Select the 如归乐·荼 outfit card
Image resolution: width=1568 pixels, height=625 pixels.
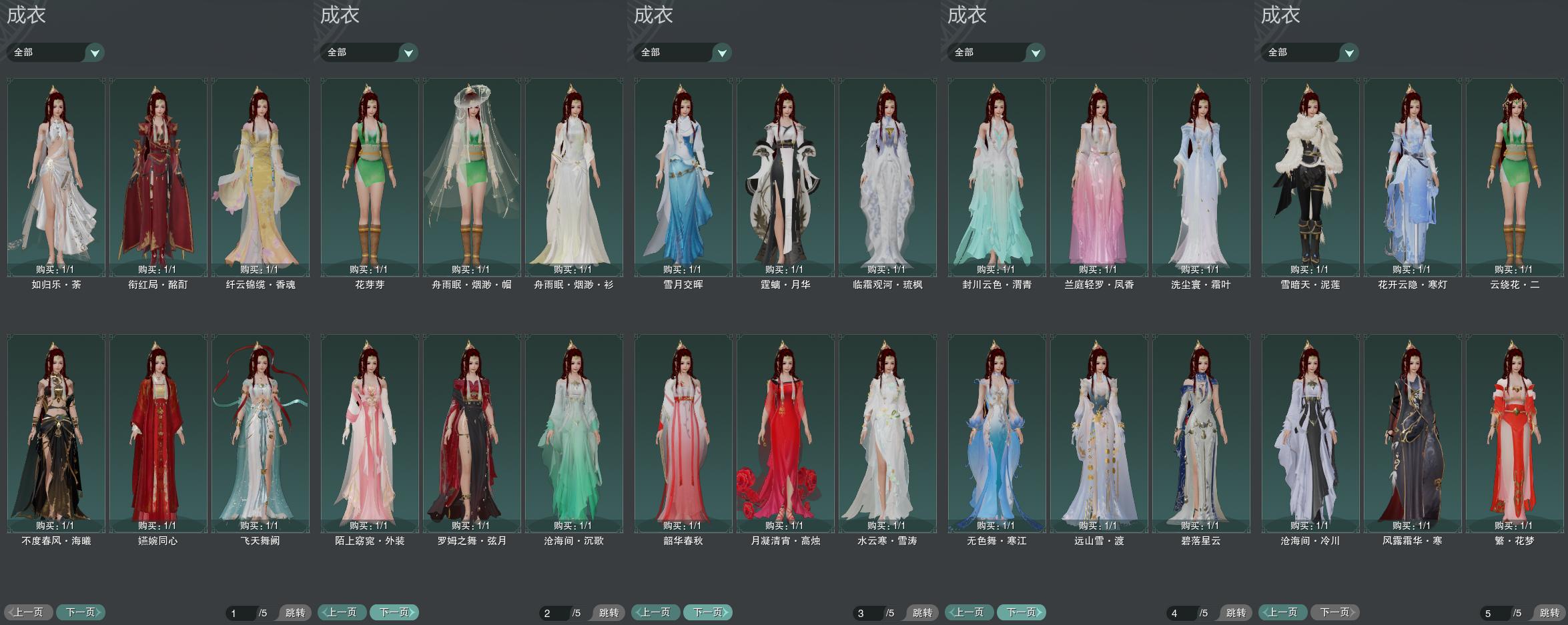click(x=56, y=177)
